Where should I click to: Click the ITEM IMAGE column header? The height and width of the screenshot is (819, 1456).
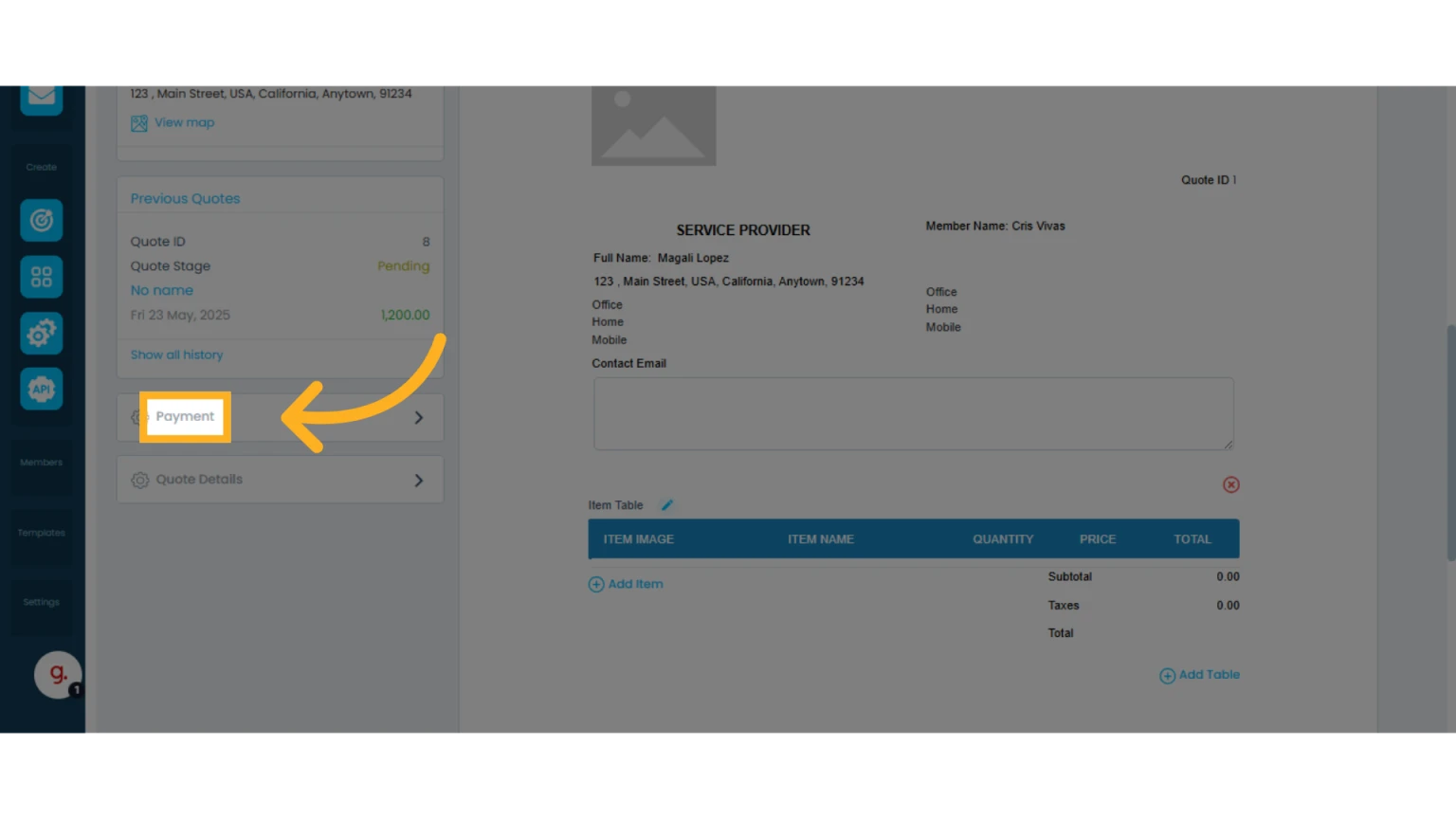click(639, 539)
